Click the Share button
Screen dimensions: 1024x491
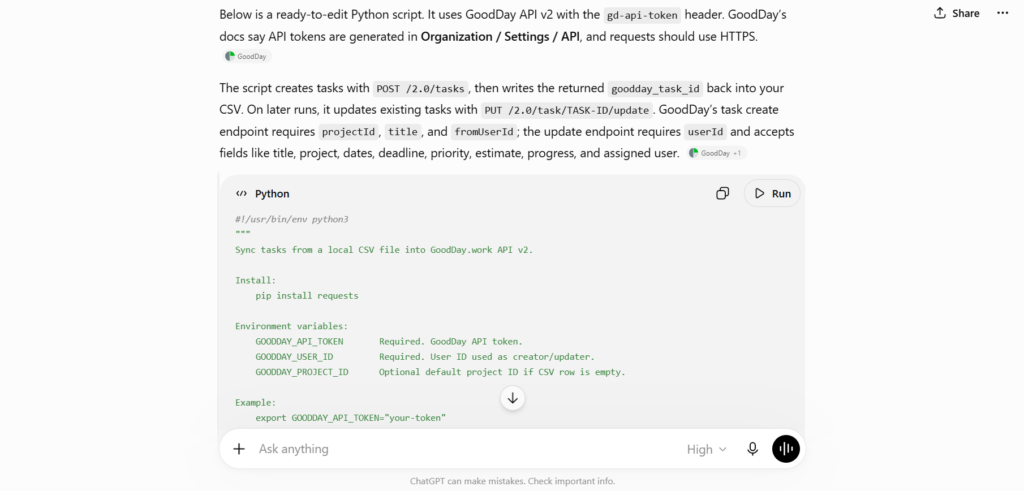point(956,13)
